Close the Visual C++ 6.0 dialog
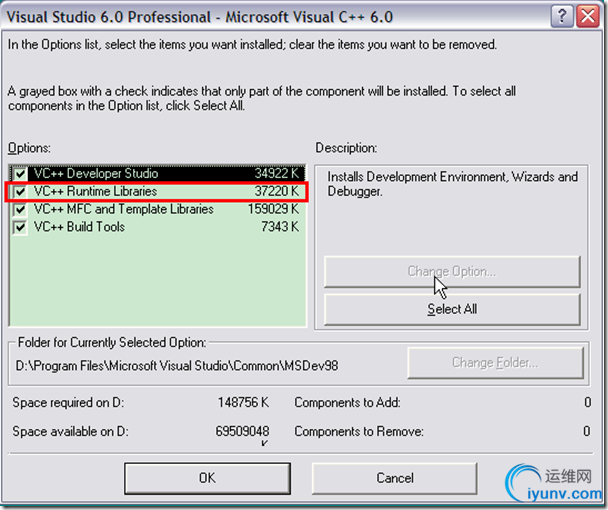608x510 pixels. pos(588,17)
